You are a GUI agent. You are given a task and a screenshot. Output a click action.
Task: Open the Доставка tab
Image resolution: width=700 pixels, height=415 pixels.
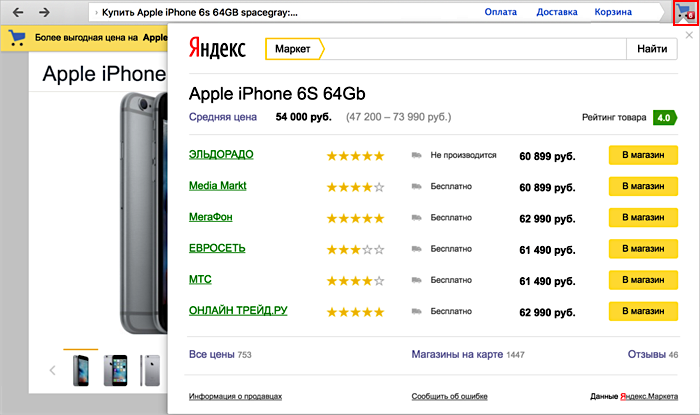(x=557, y=12)
